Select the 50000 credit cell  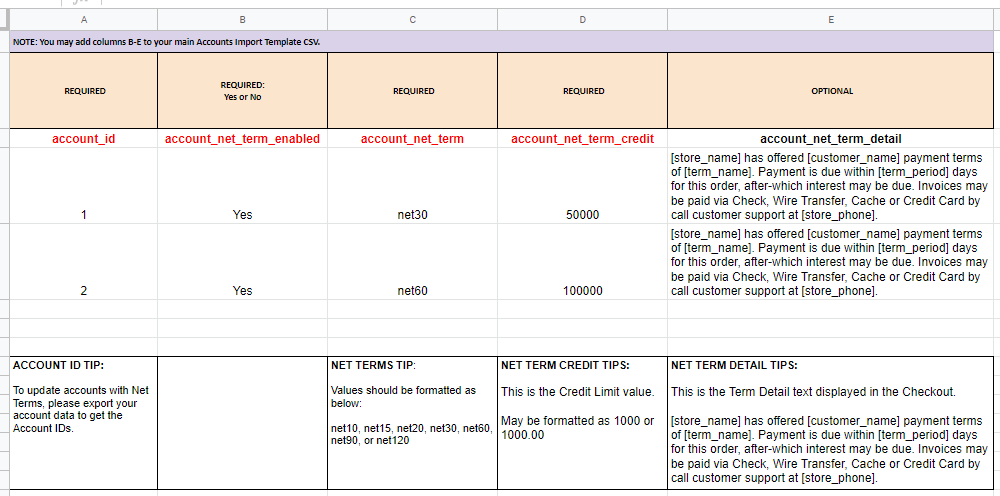pyautogui.click(x=582, y=186)
